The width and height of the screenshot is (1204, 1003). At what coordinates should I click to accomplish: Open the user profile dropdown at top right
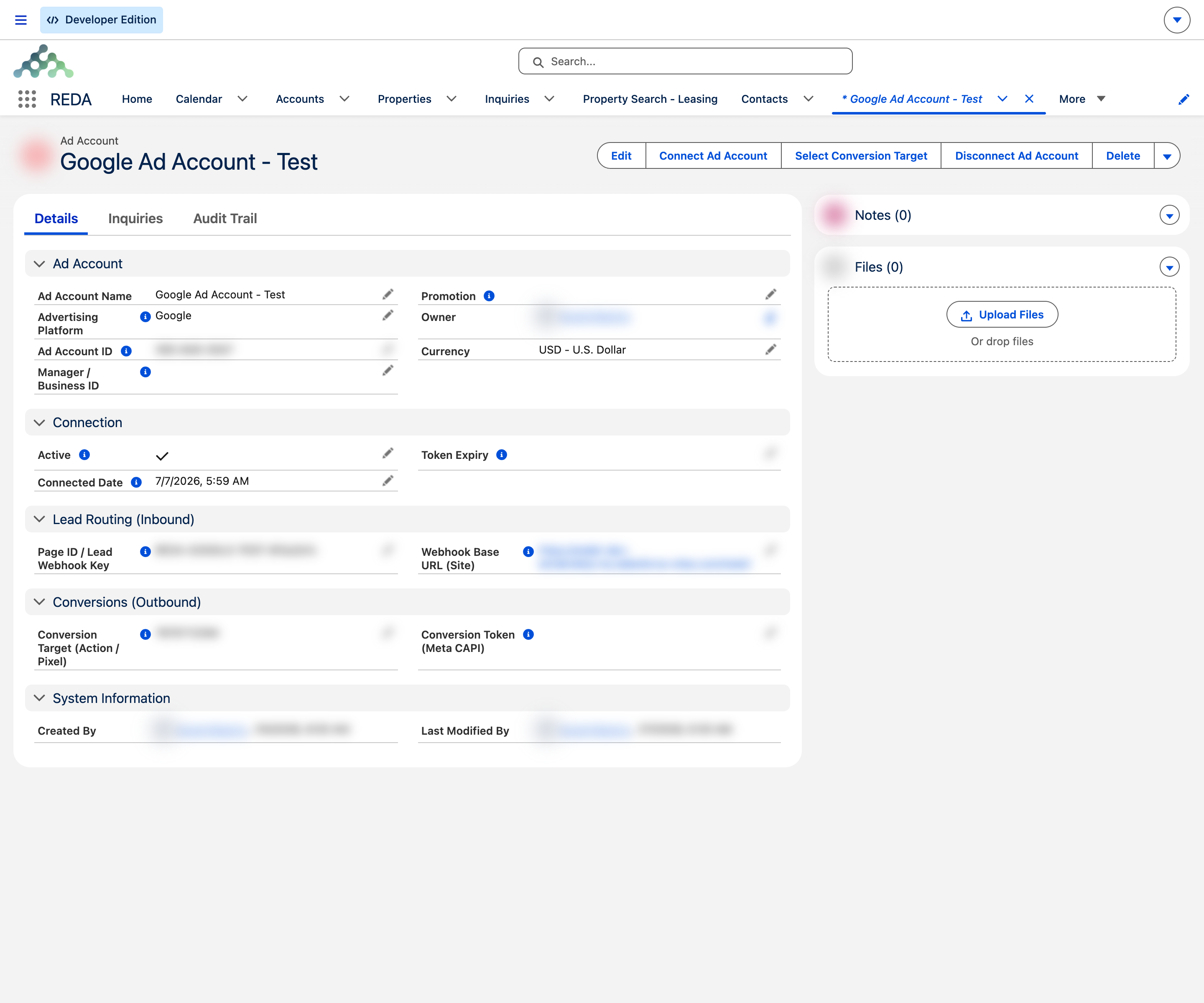(1176, 20)
